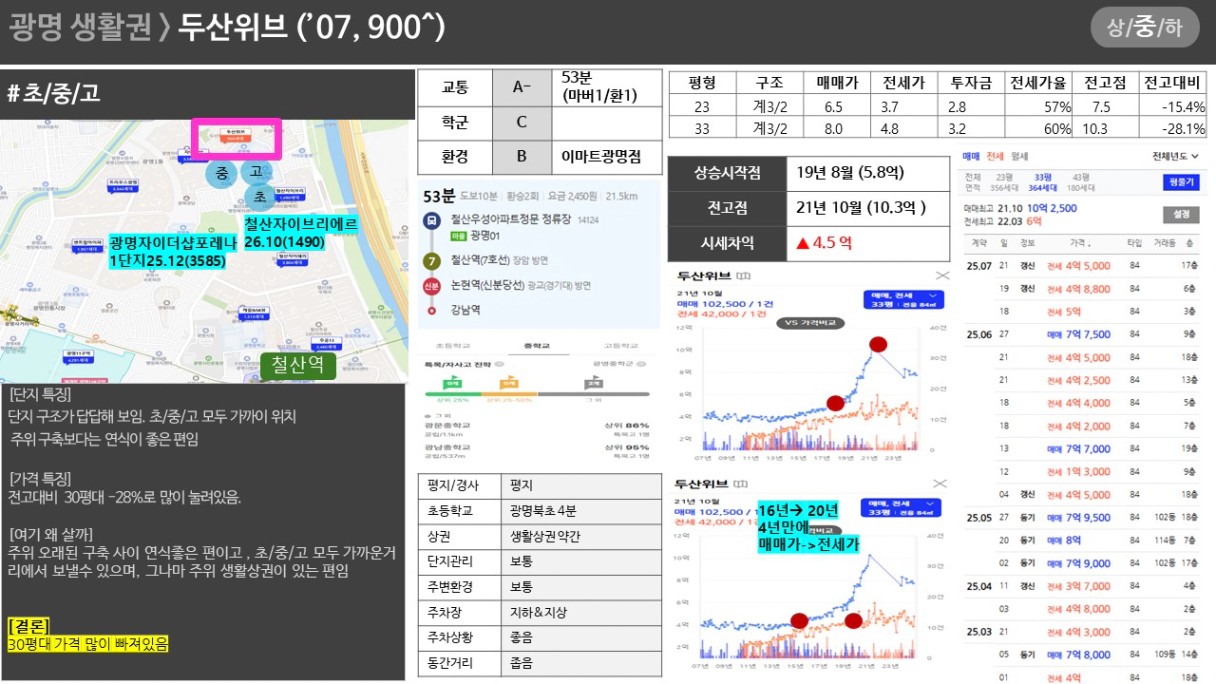This screenshot has height=684, width=1216.
Task: Click the '전고대비' column header
Action: click(x=1174, y=83)
